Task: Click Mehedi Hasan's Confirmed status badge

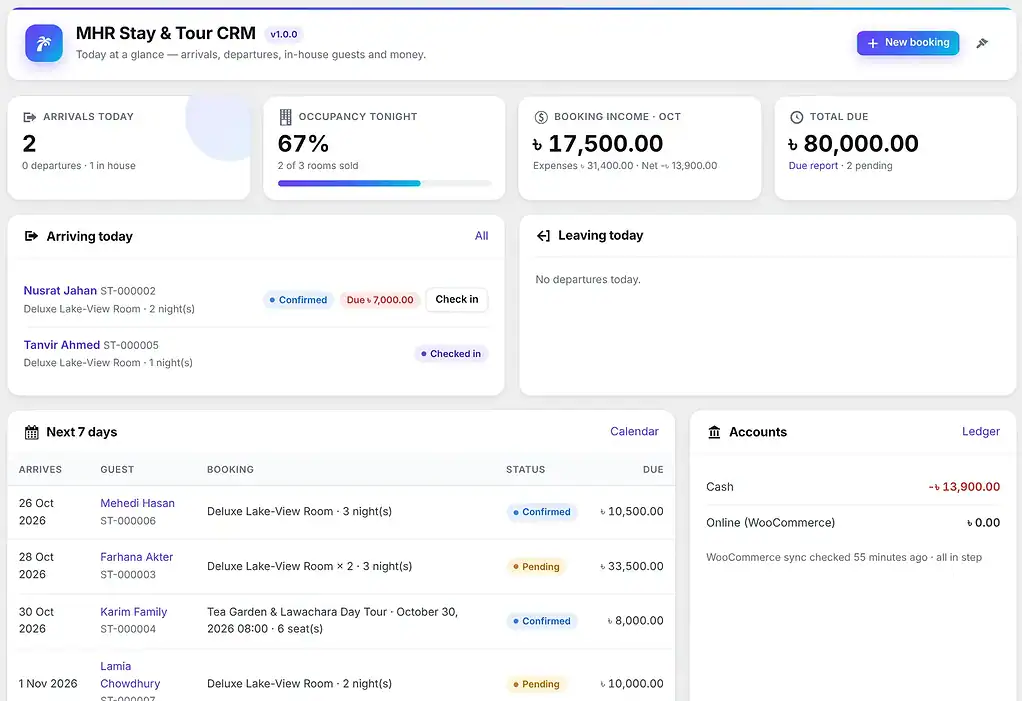Action: [542, 512]
